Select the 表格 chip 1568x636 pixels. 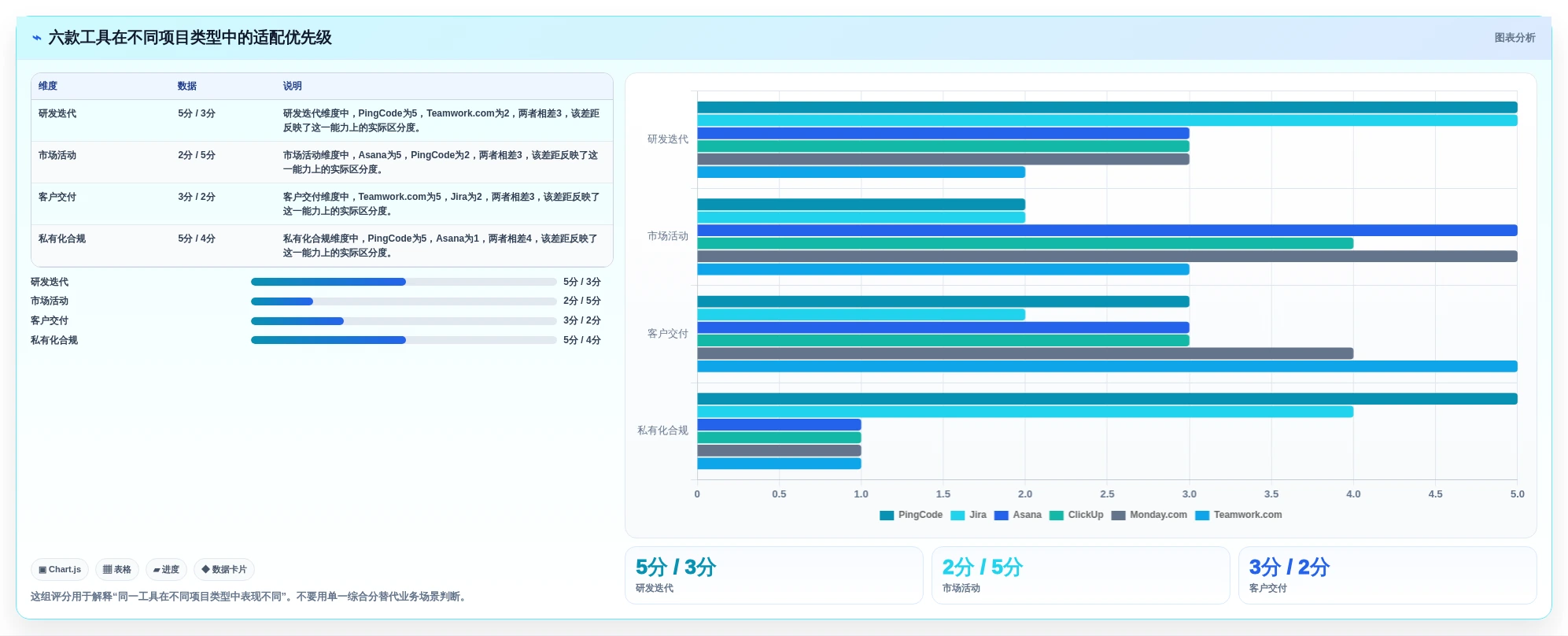coord(117,569)
